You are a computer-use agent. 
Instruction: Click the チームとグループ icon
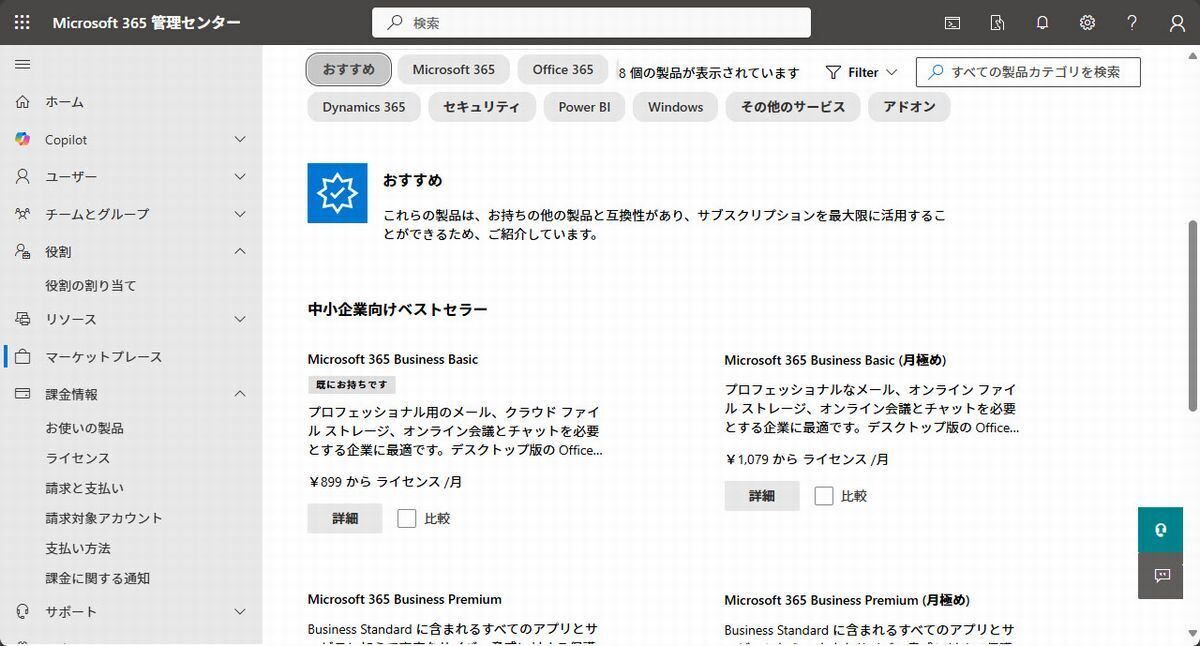[22, 214]
